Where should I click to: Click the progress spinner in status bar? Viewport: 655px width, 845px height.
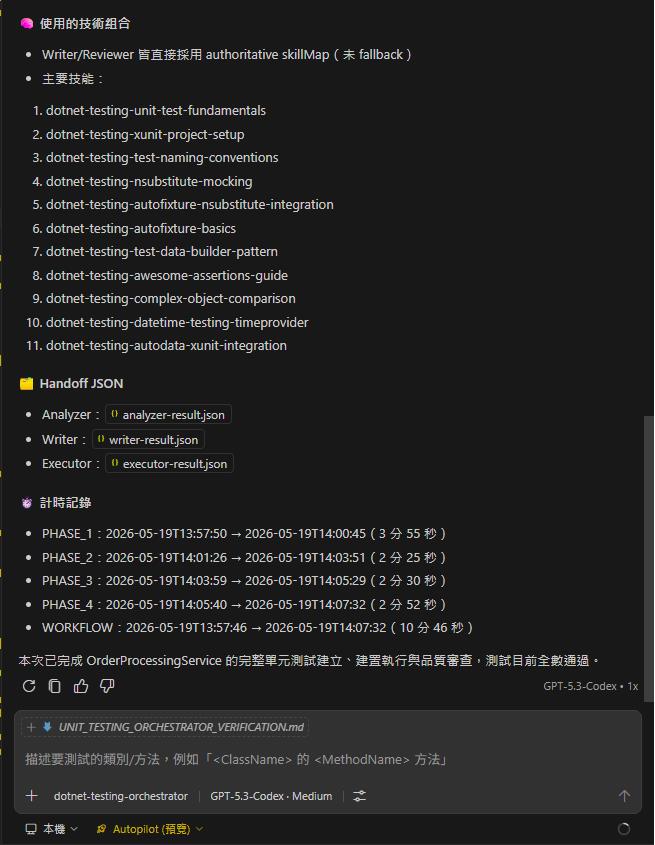click(x=624, y=828)
